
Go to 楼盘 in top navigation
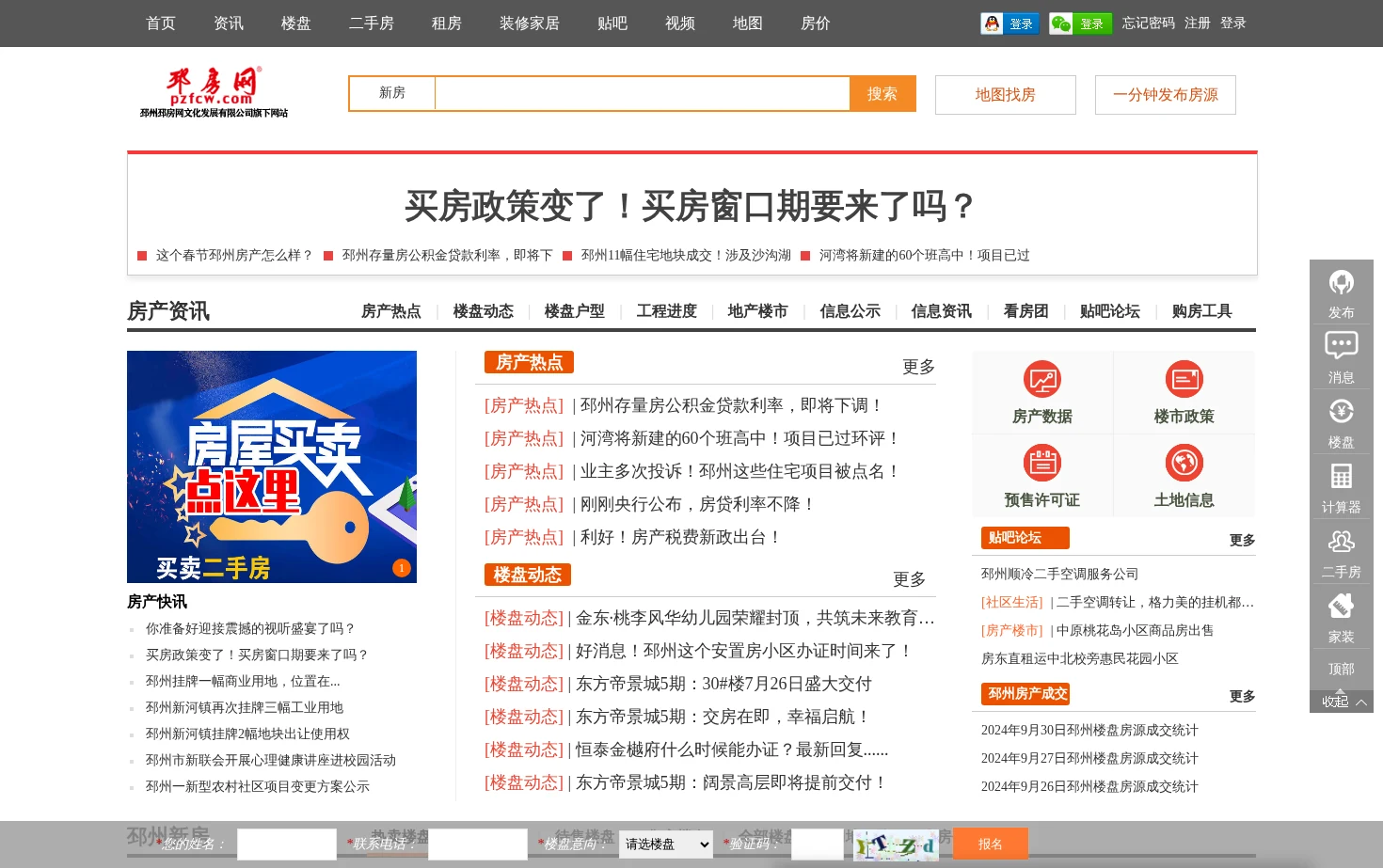(x=296, y=24)
